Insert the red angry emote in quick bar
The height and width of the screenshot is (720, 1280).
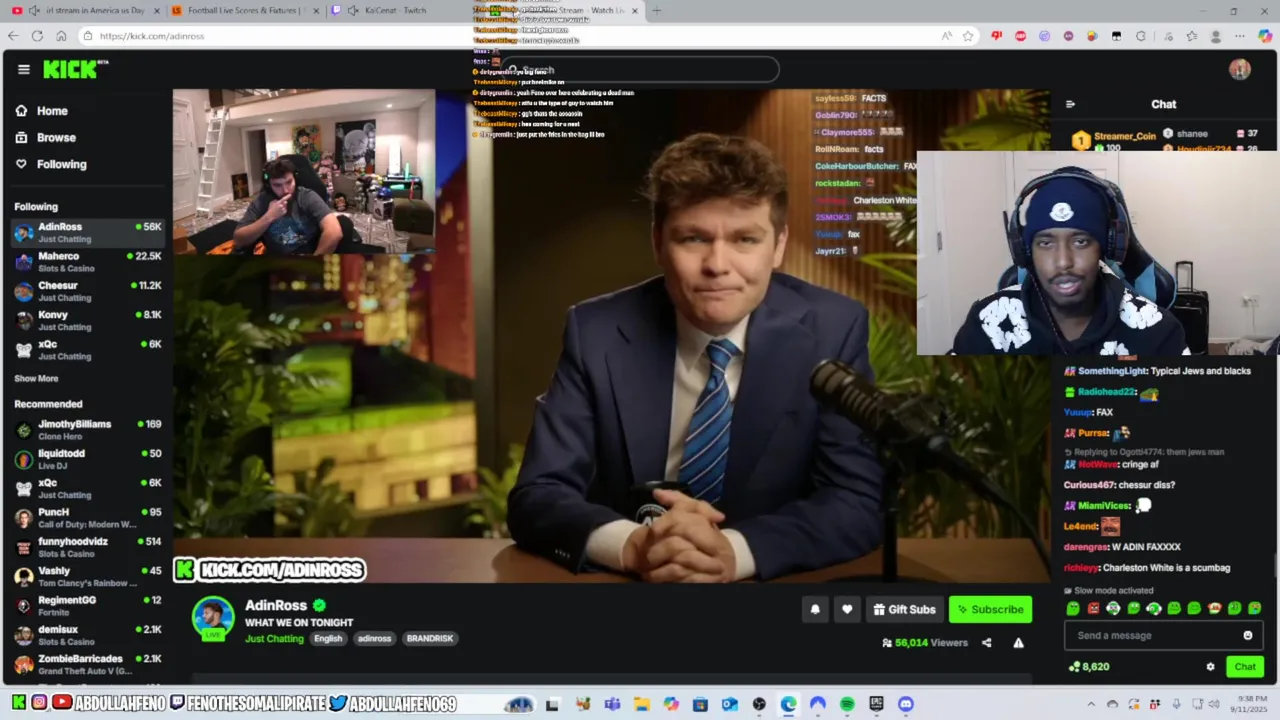coord(1093,608)
